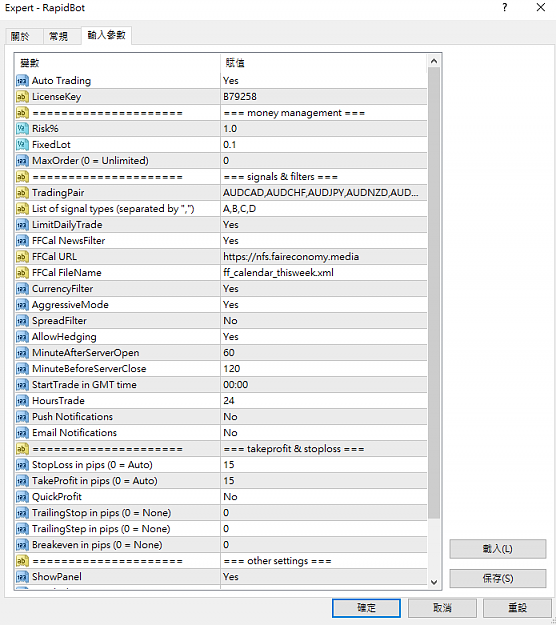Click the icon next to MinuteBeforeServerClose

pyautogui.click(x=22, y=369)
